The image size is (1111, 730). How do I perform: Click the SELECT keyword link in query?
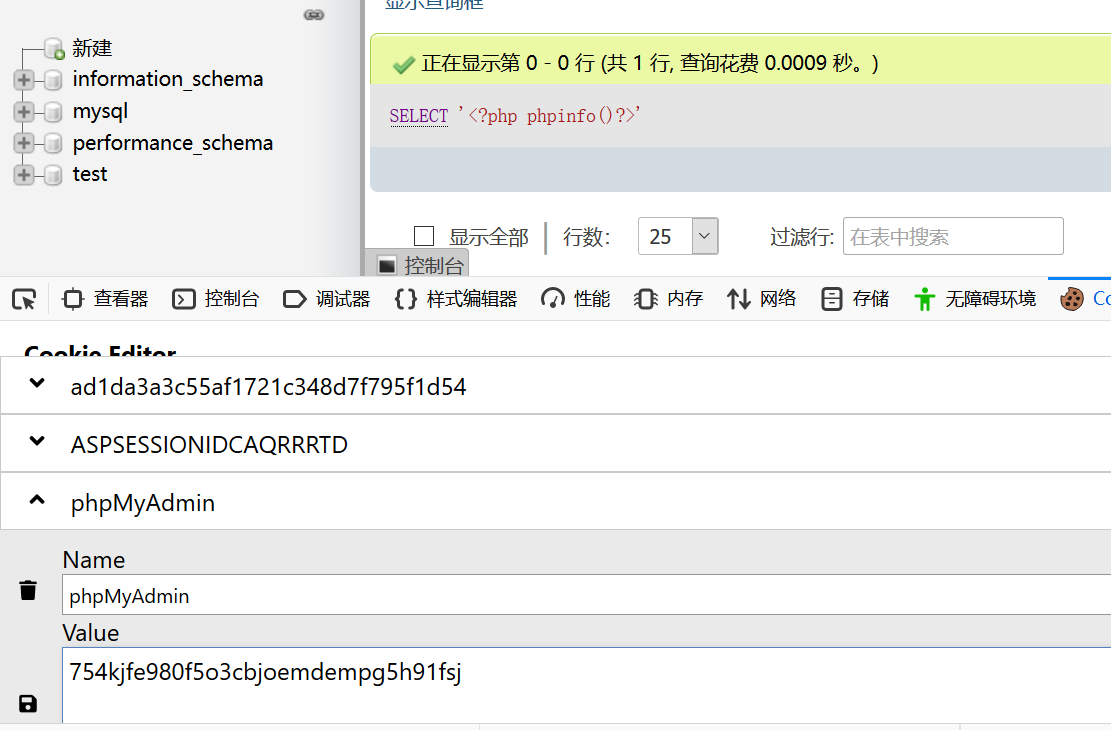[x=418, y=116]
